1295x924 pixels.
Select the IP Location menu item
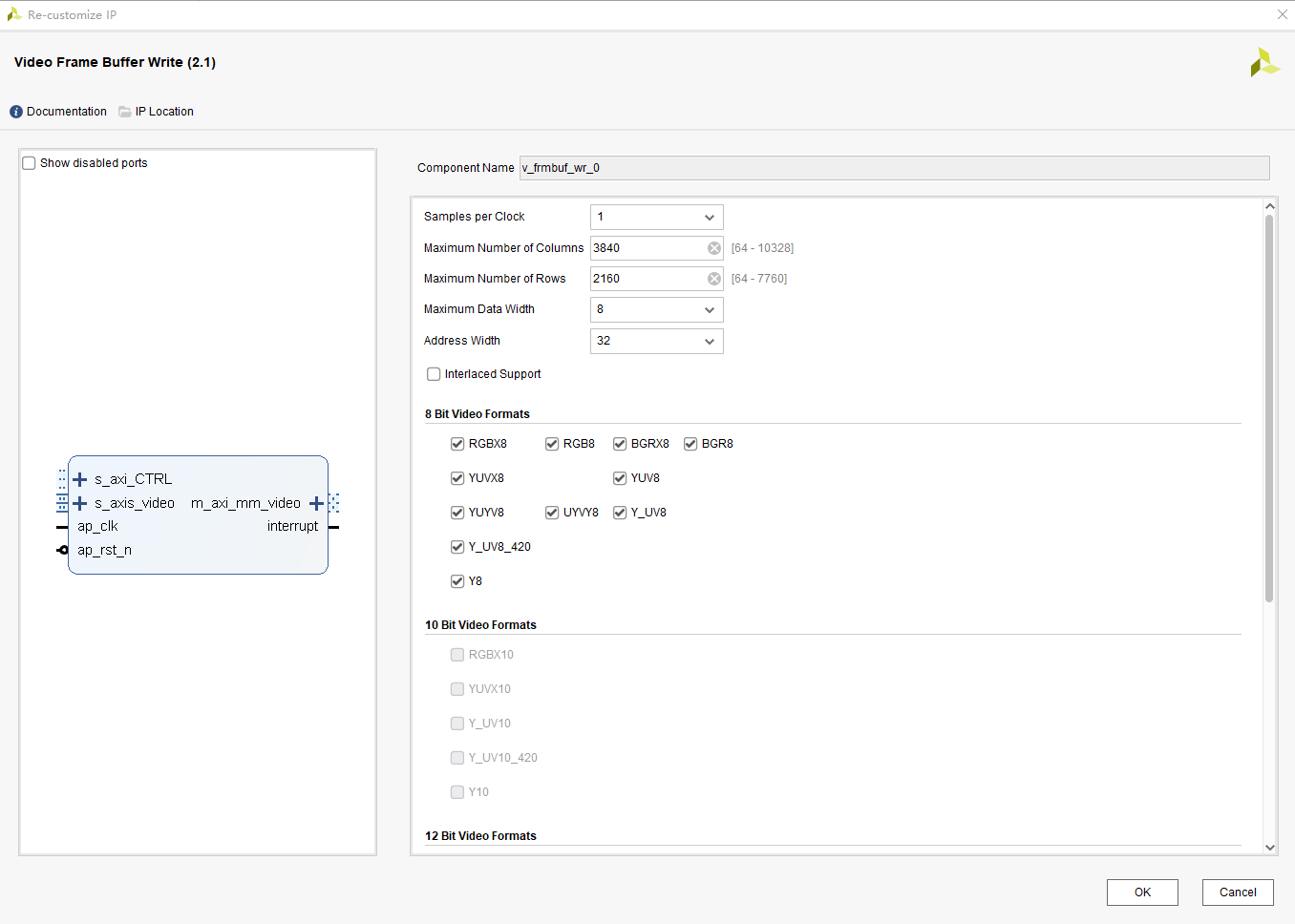164,111
